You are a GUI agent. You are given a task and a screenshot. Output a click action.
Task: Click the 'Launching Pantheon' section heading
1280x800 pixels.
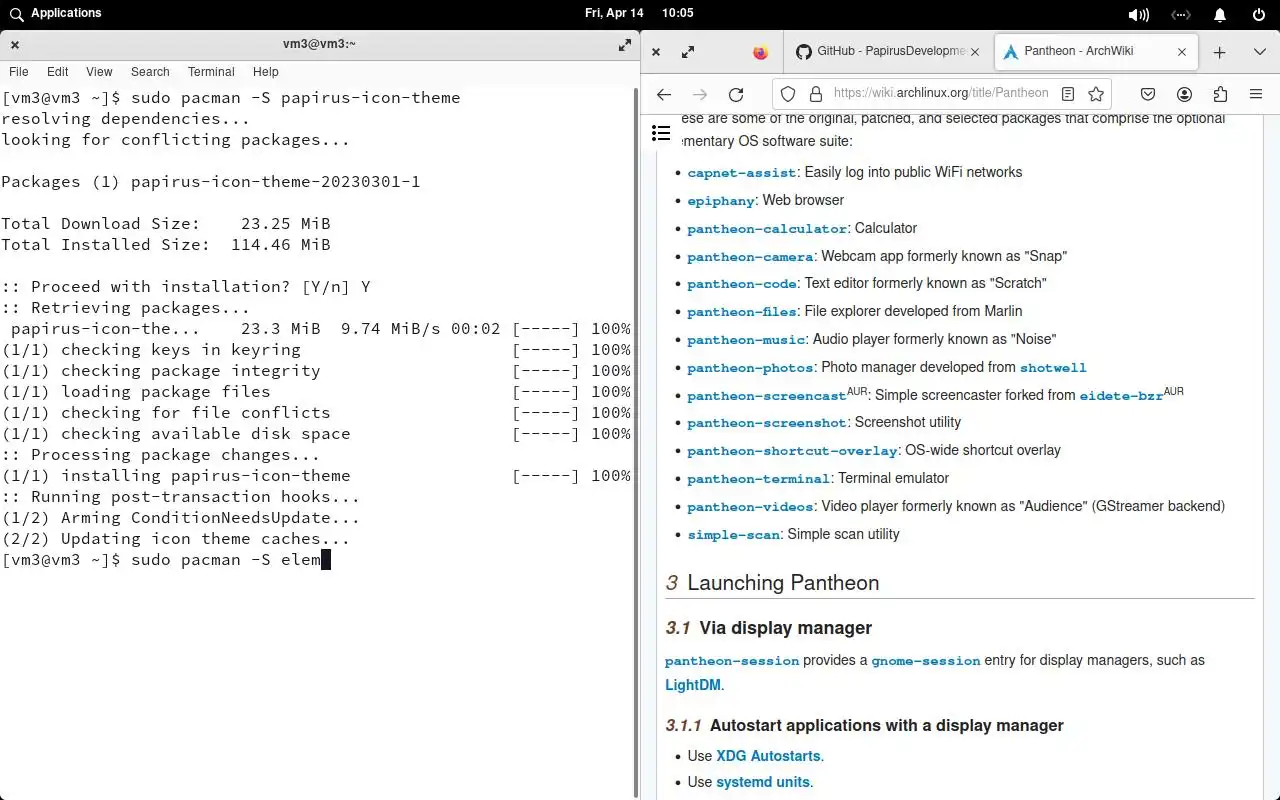coord(783,583)
